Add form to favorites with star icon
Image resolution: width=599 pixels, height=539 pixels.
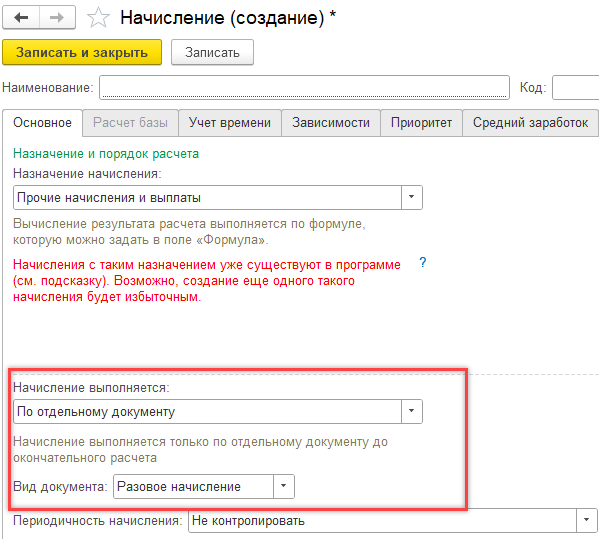[99, 18]
